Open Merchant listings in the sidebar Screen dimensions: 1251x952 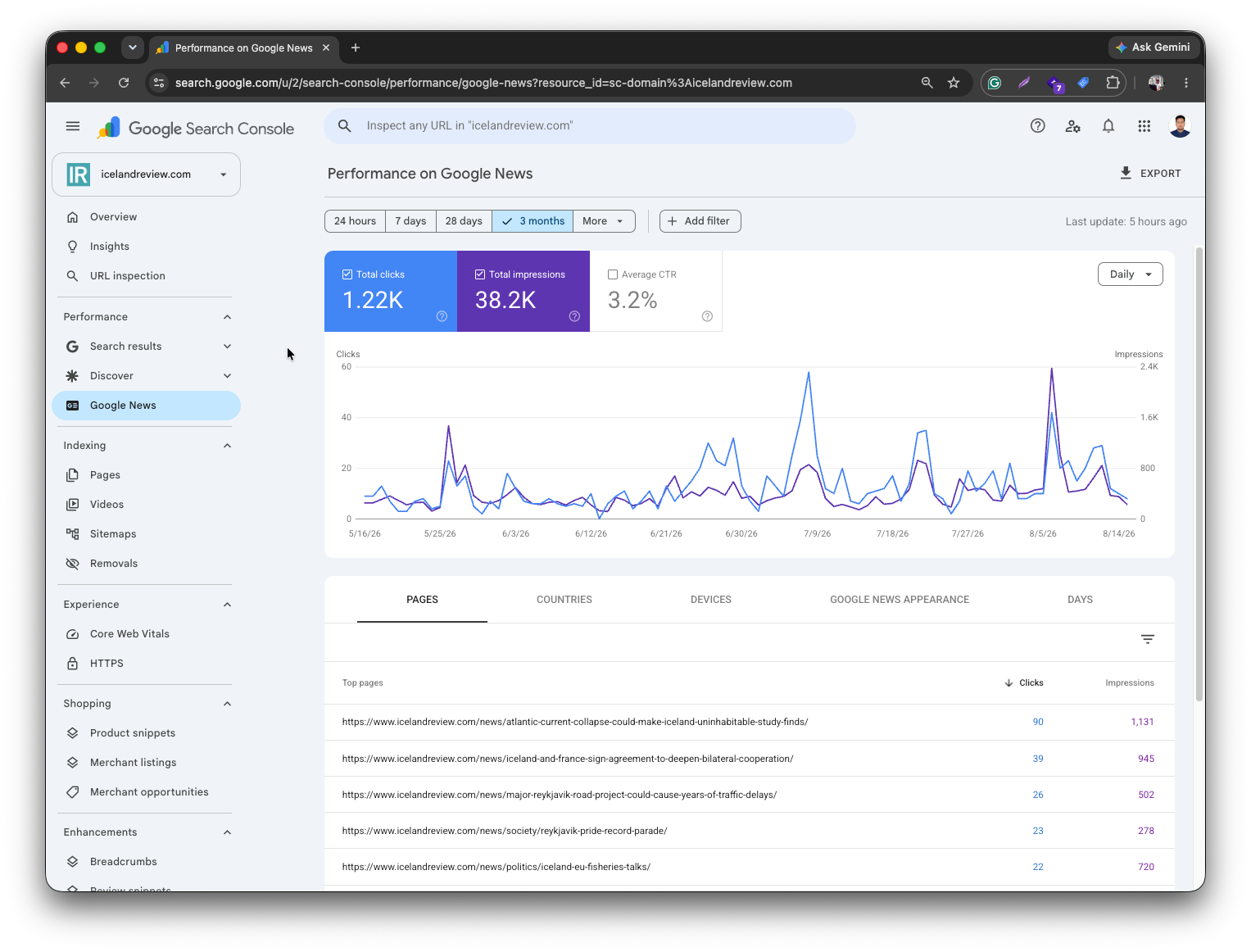point(147,763)
